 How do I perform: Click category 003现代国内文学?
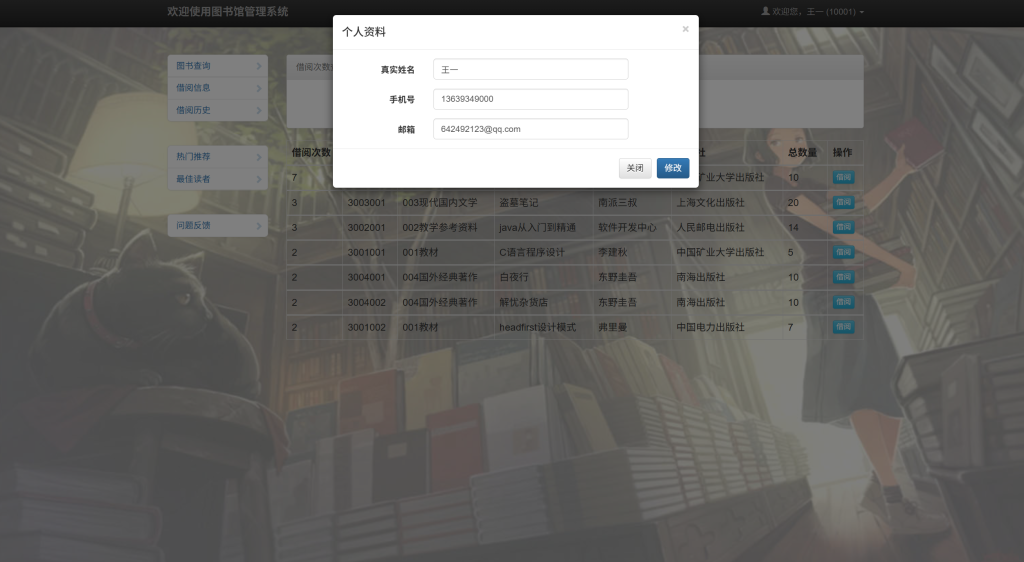440,202
